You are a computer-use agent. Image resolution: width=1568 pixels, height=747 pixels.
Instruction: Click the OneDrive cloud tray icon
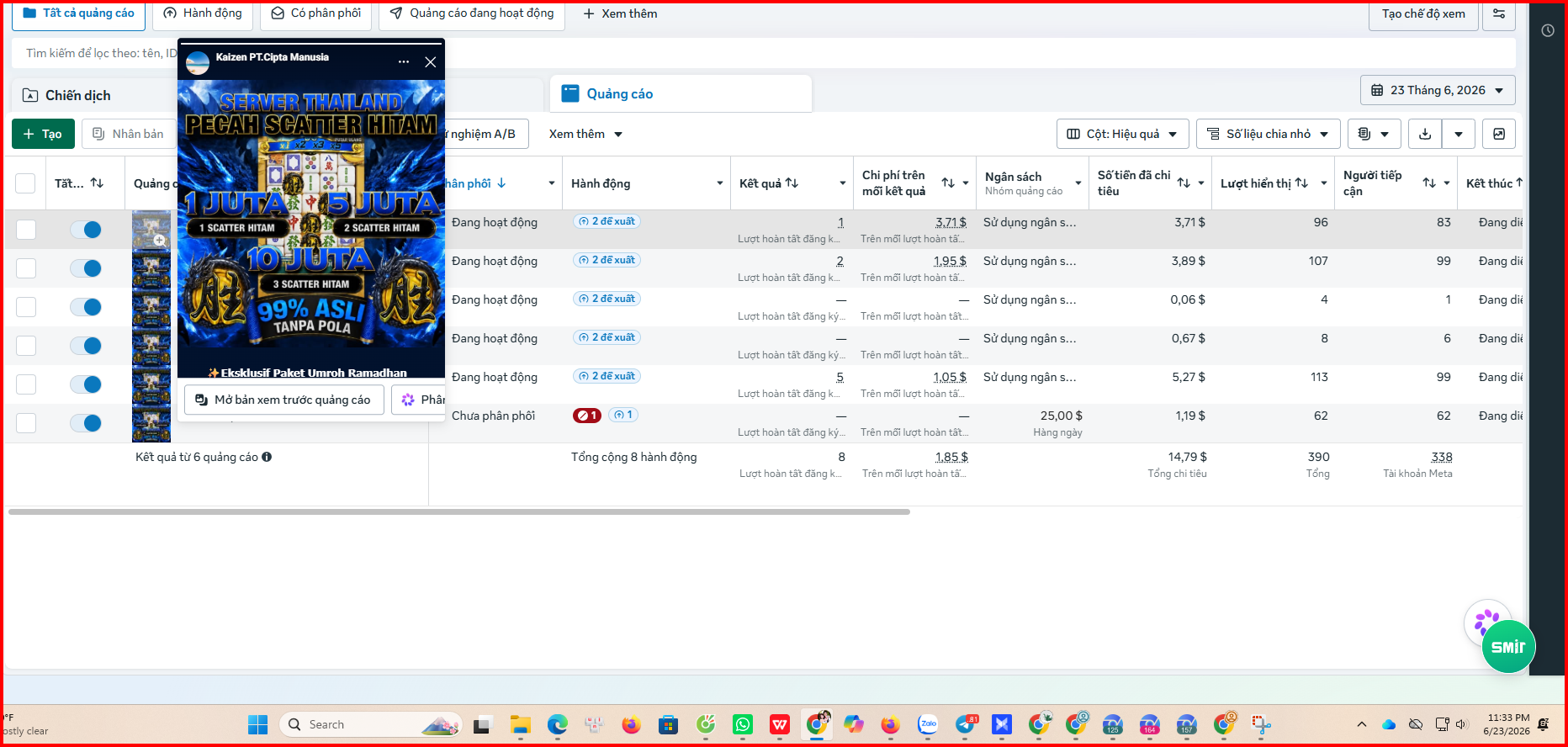tap(1389, 724)
